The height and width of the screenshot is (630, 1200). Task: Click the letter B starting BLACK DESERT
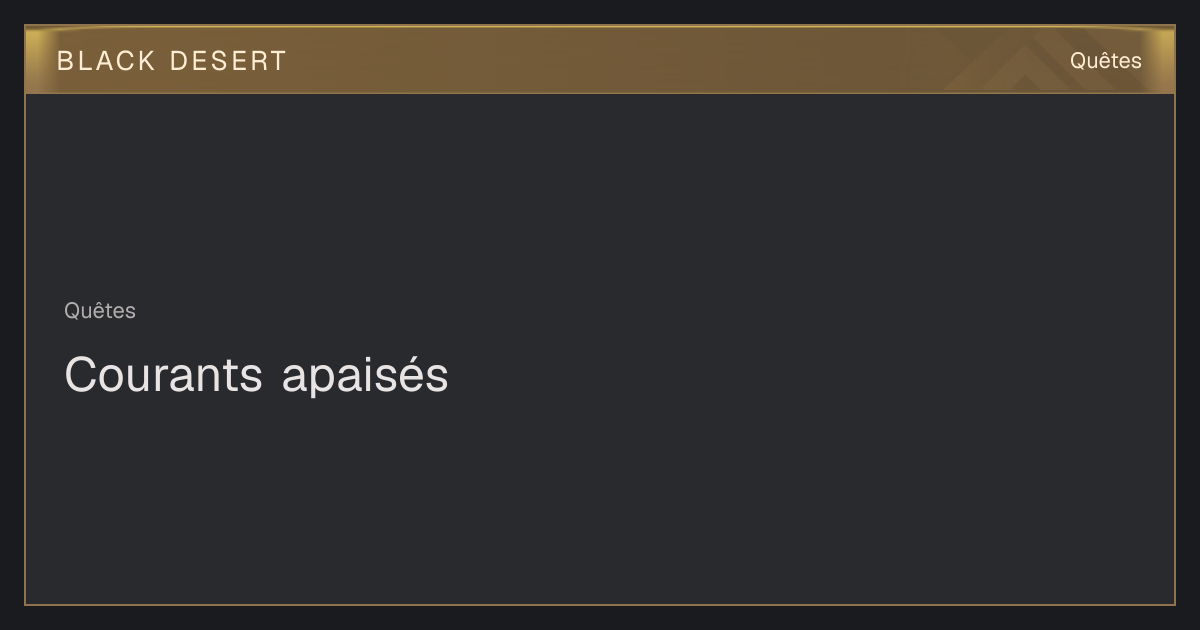pos(65,61)
